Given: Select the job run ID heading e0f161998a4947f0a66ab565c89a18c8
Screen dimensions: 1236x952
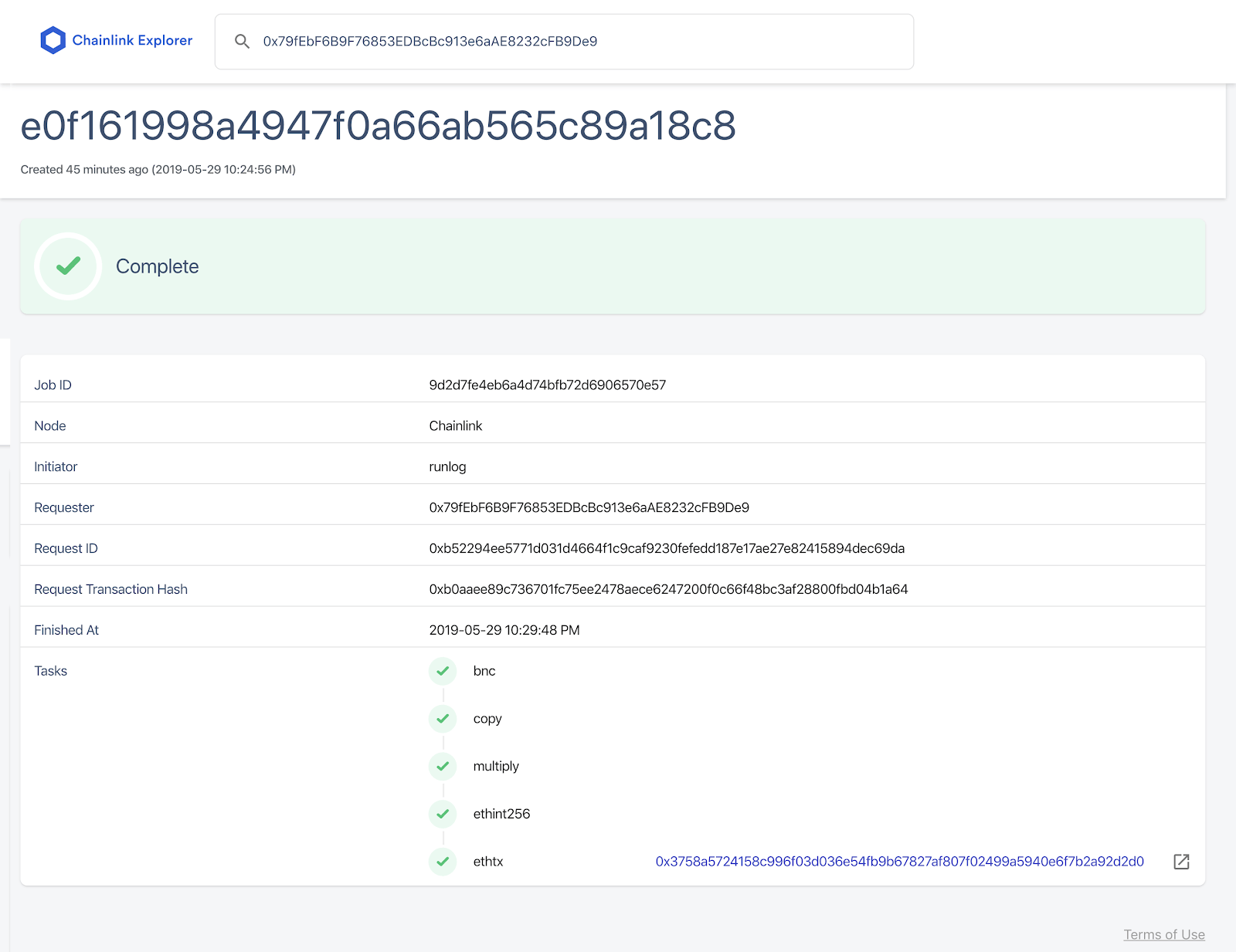Looking at the screenshot, I should point(378,126).
